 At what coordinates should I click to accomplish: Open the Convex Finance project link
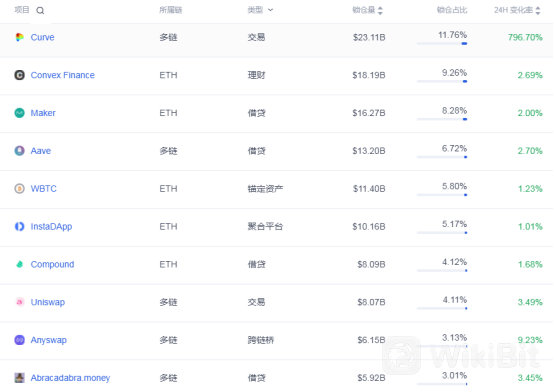pos(63,75)
